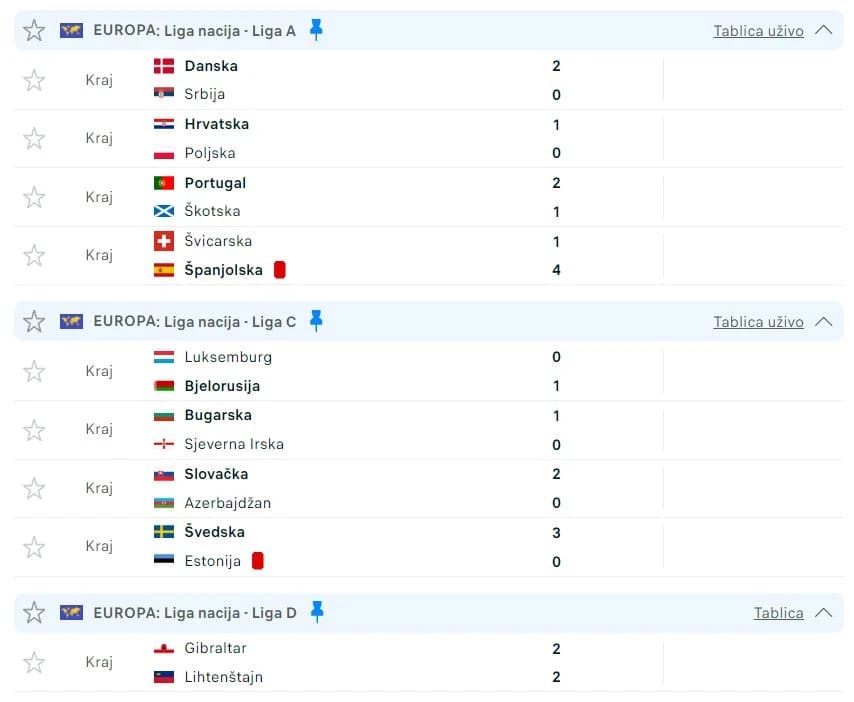Collapse the Liga A section chevron
The width and height of the screenshot is (854, 702).
(x=824, y=30)
